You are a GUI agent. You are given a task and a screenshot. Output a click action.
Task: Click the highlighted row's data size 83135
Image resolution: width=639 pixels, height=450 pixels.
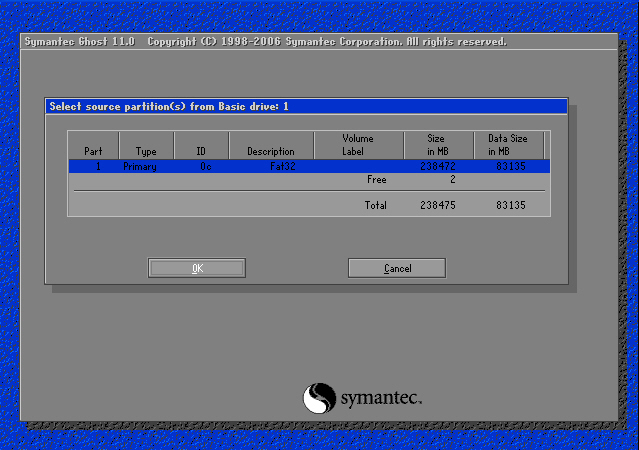pos(511,166)
